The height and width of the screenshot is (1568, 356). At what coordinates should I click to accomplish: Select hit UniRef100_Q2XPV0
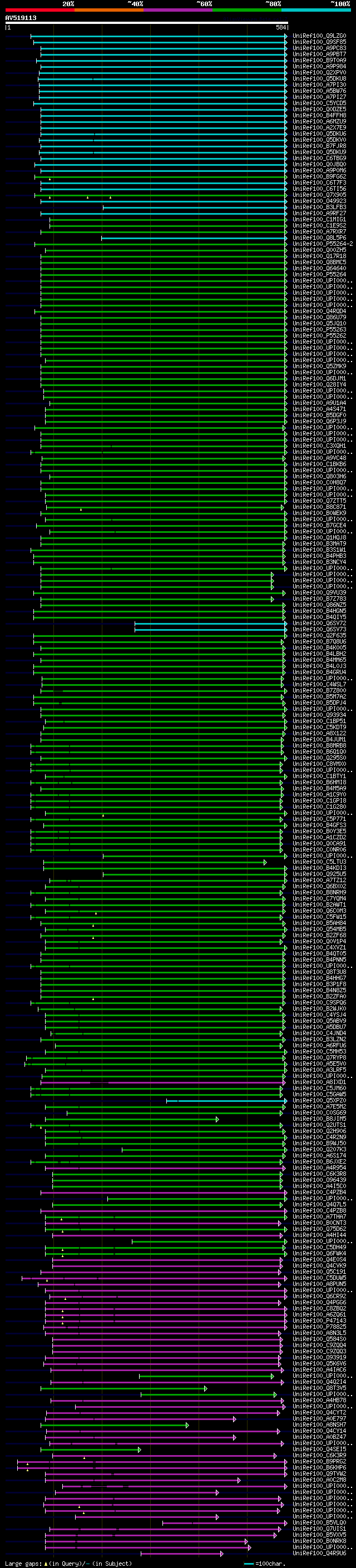click(x=319, y=72)
